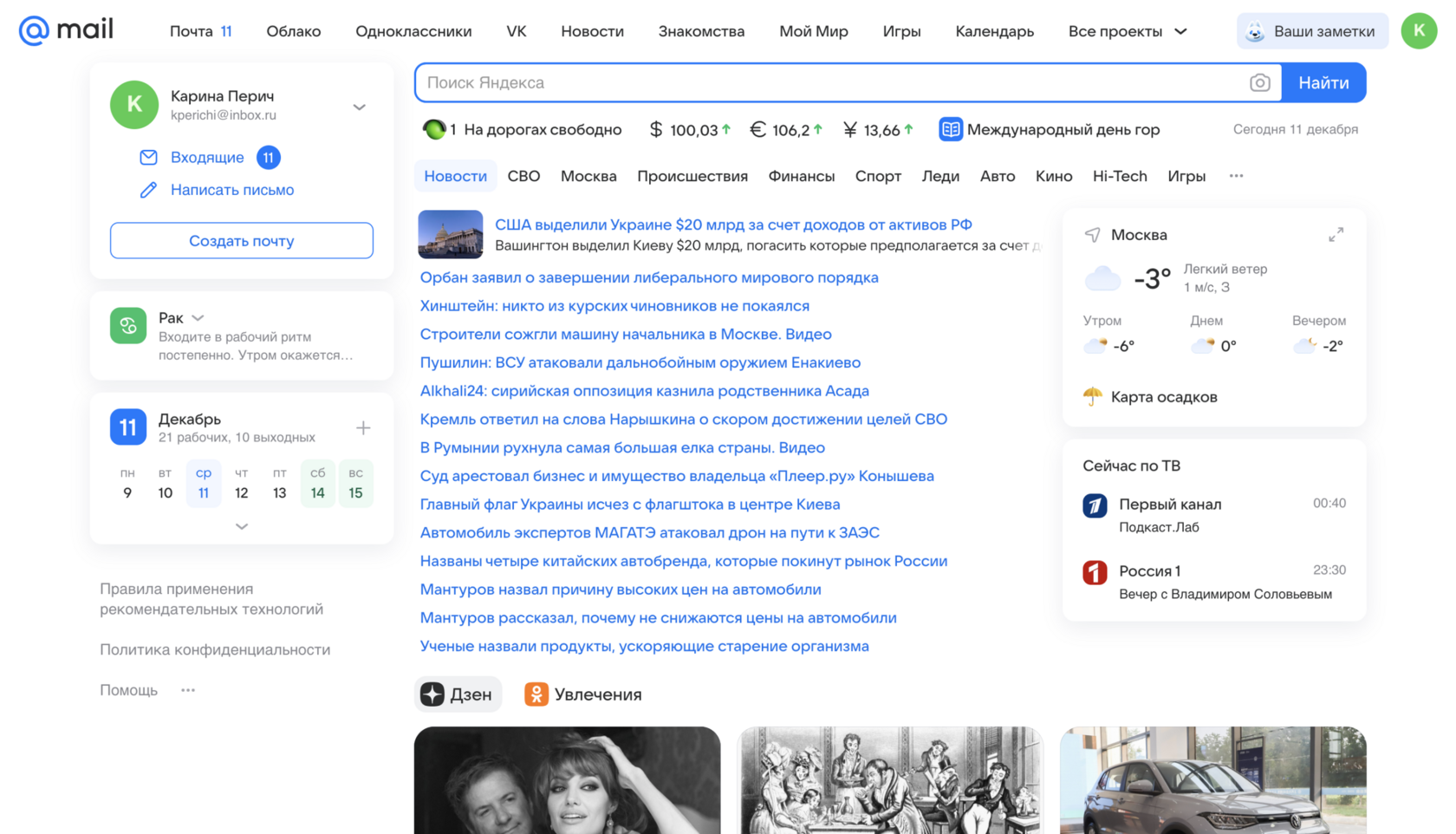Open the Игры top navigation item

[x=901, y=31]
